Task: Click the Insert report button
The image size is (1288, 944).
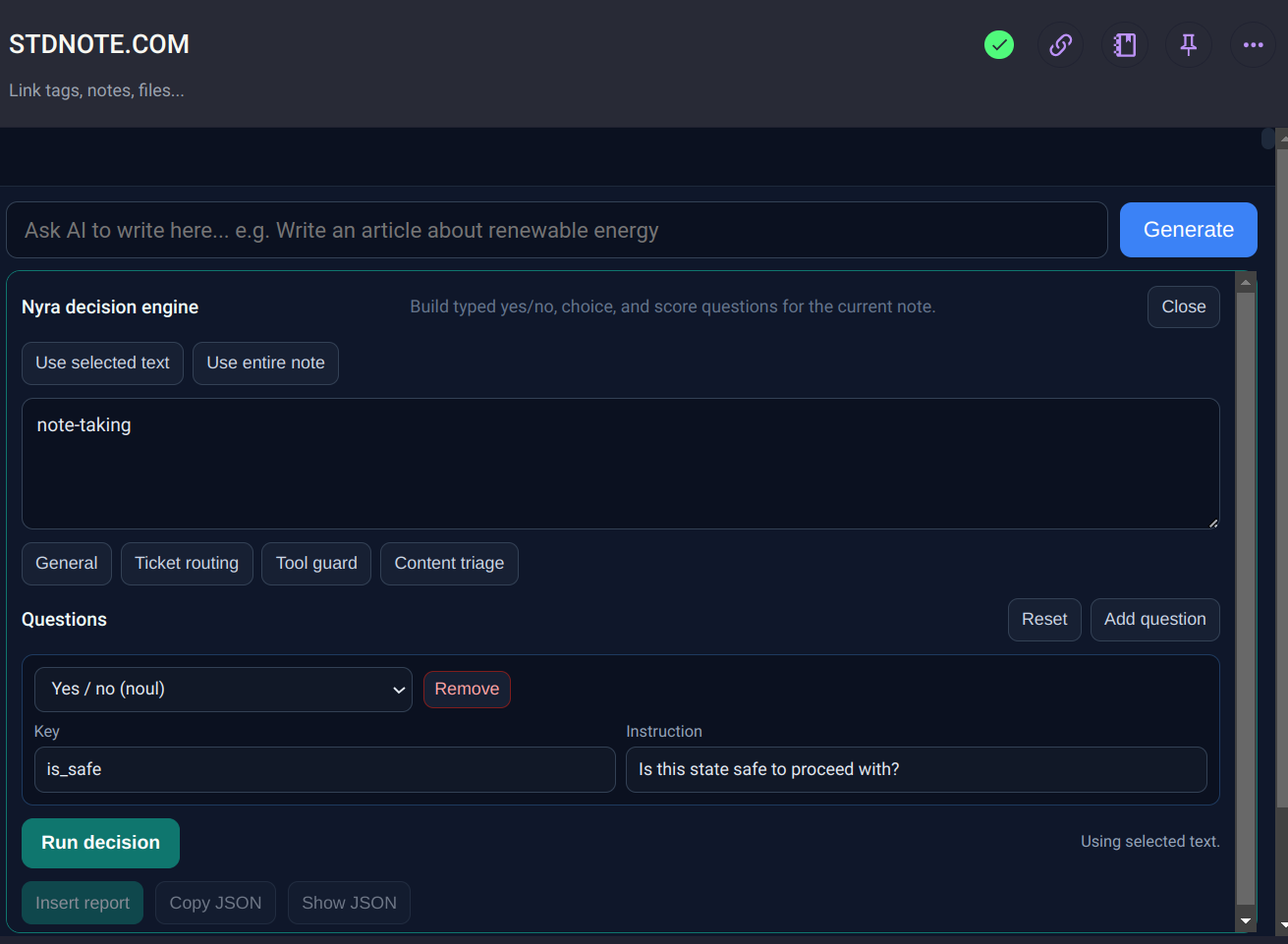Action: (x=83, y=903)
